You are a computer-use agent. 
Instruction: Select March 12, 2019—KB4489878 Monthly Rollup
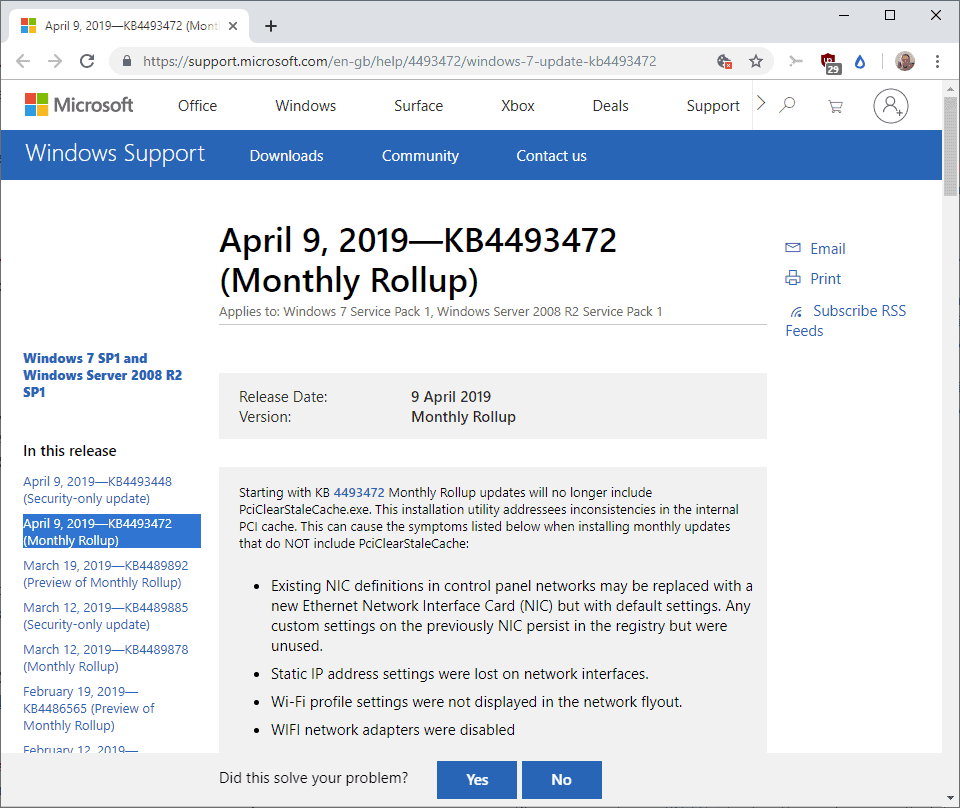tap(106, 657)
